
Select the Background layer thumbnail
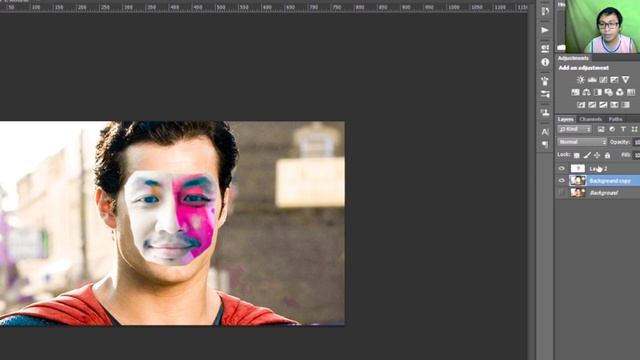(x=578, y=193)
